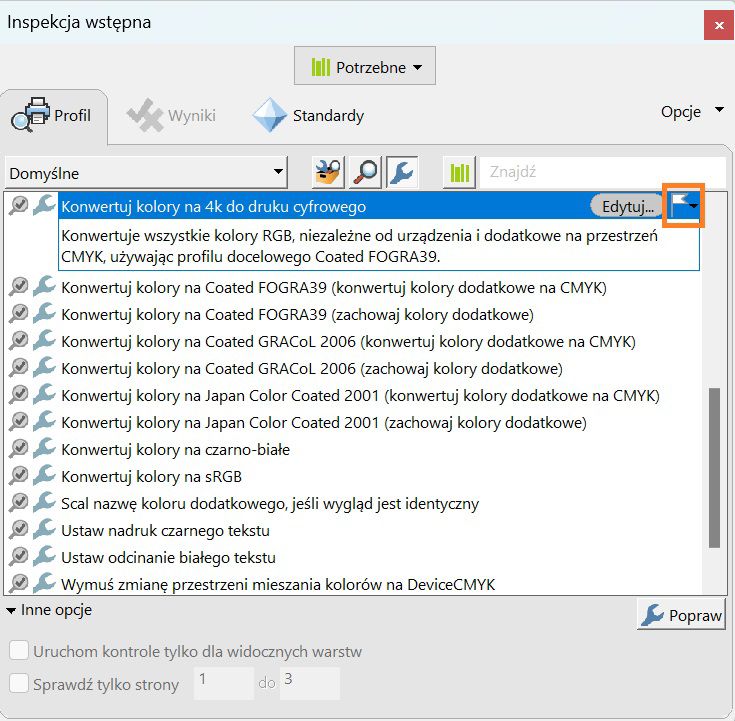This screenshot has width=735, height=721.
Task: Select Ustaw nadruk czarnego tekstu
Action: tap(165, 531)
